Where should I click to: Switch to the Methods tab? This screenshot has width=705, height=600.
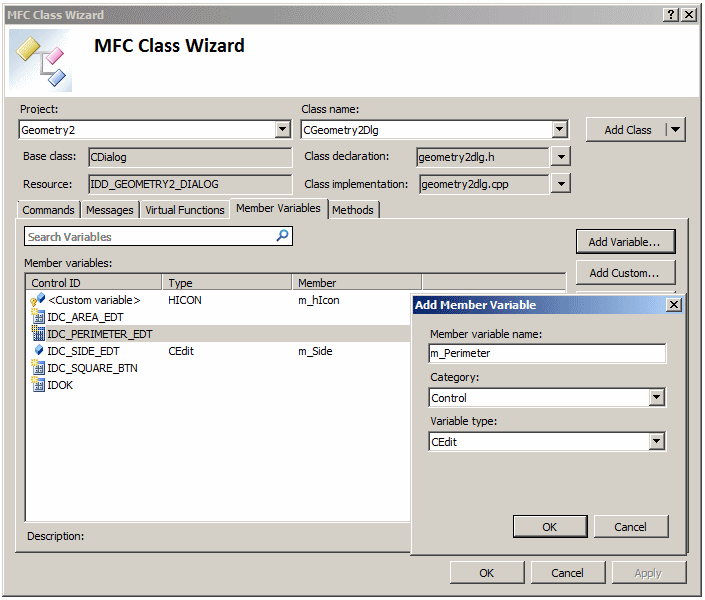(x=353, y=210)
